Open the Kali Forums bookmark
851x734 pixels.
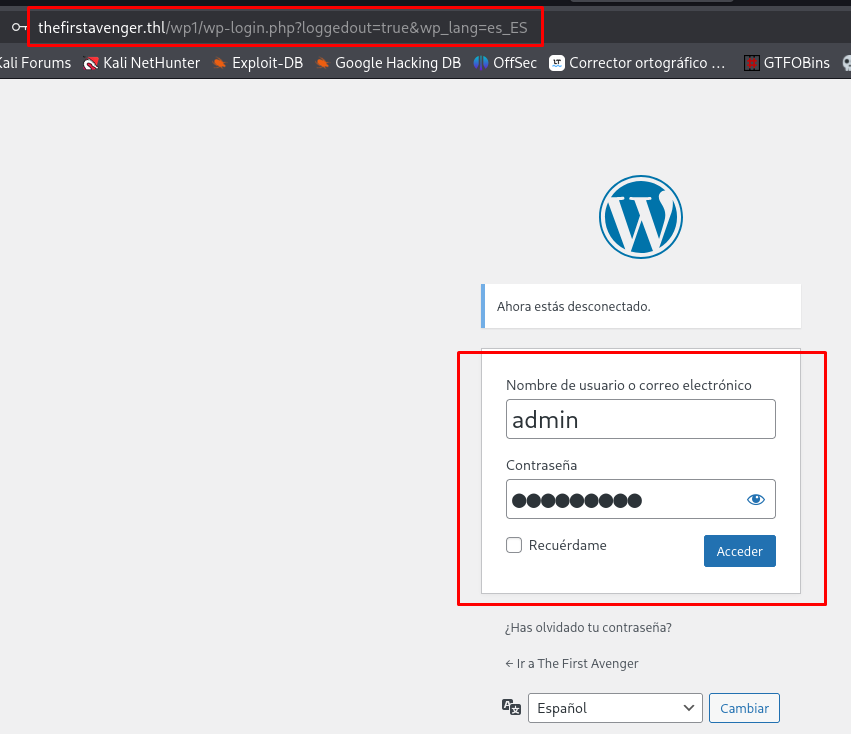tap(35, 63)
